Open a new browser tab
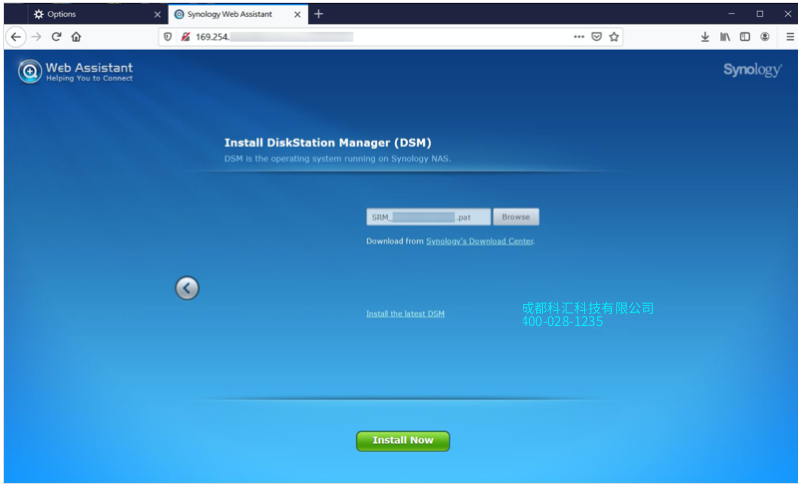The height and width of the screenshot is (485, 798). coord(319,14)
